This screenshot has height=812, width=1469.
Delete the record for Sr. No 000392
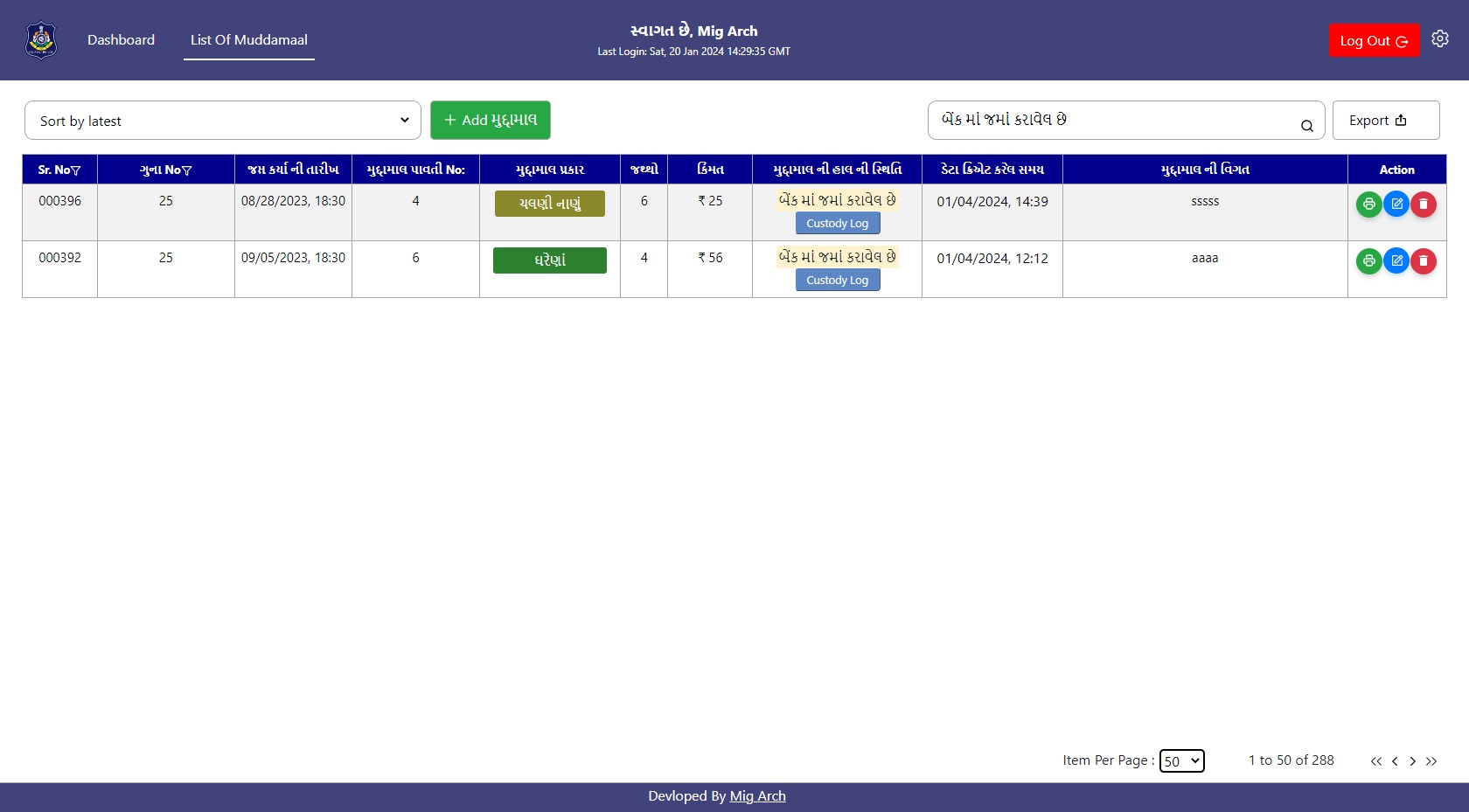click(x=1424, y=261)
